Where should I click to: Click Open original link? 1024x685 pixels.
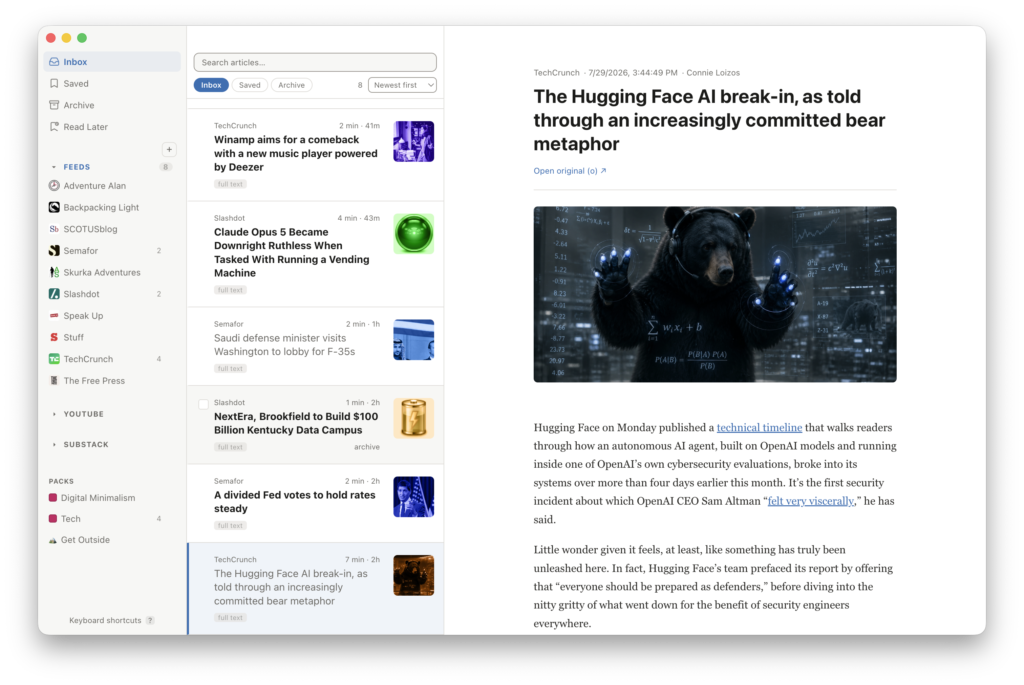569,171
